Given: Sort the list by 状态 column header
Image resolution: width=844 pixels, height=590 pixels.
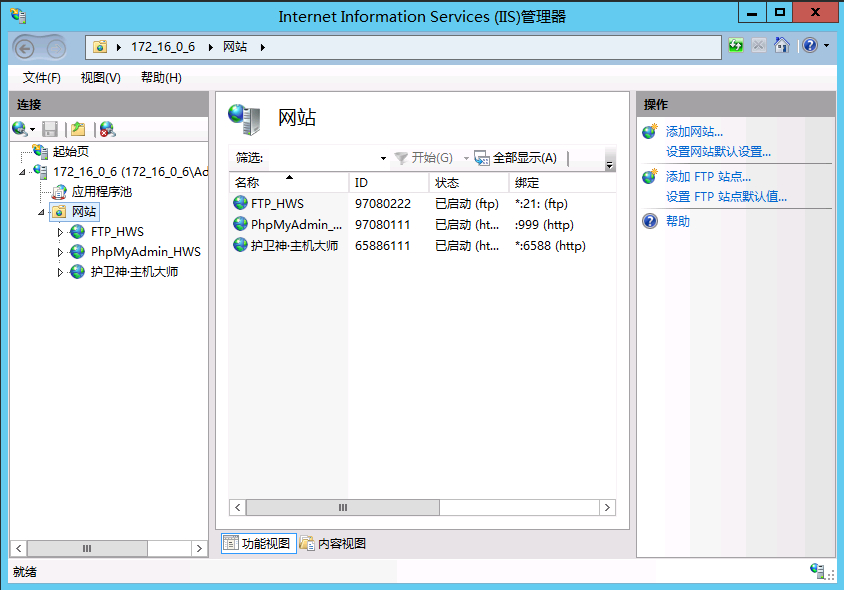Looking at the screenshot, I should tap(468, 183).
